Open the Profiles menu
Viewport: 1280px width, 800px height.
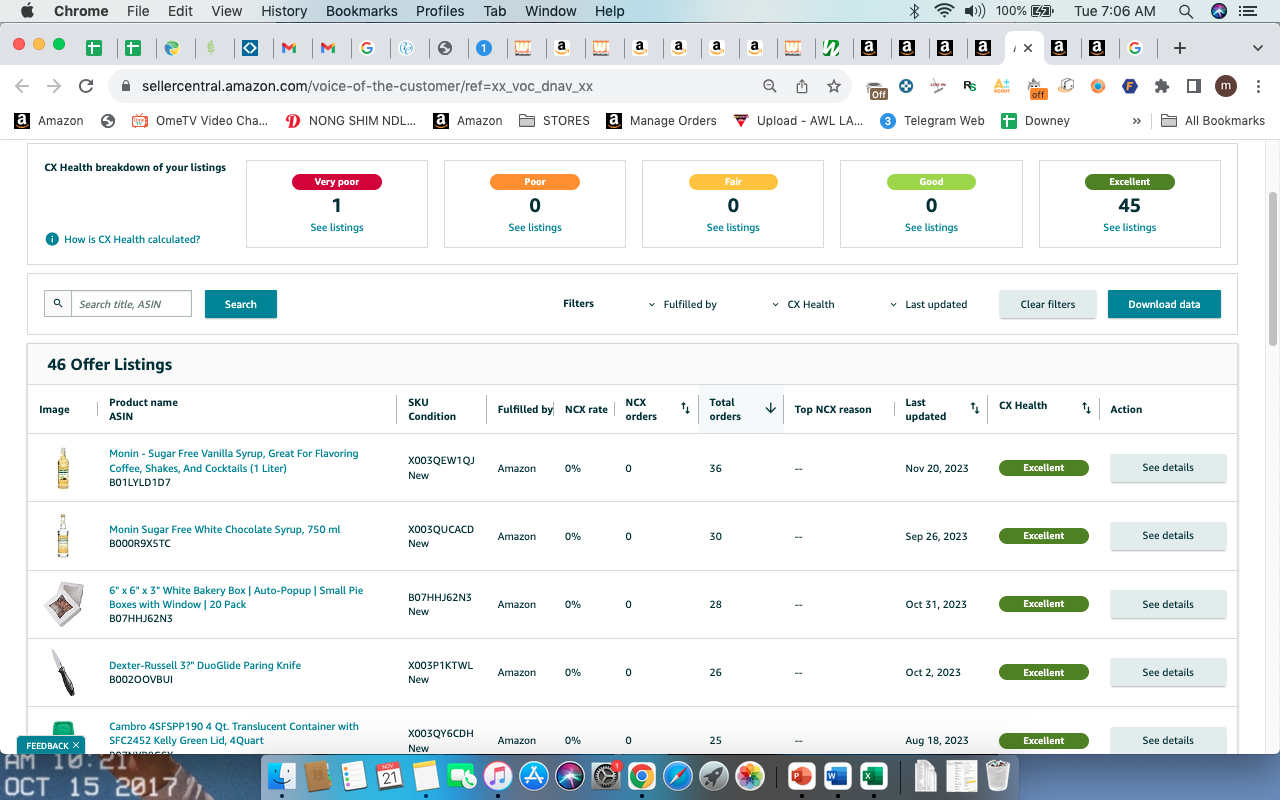(440, 11)
